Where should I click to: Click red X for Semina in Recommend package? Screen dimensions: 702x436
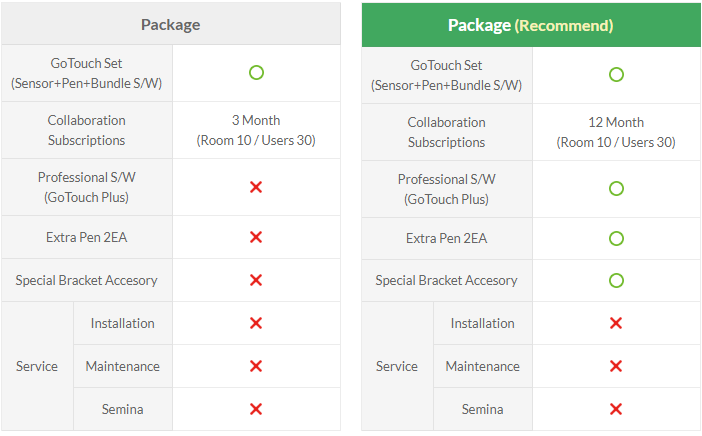coord(616,409)
